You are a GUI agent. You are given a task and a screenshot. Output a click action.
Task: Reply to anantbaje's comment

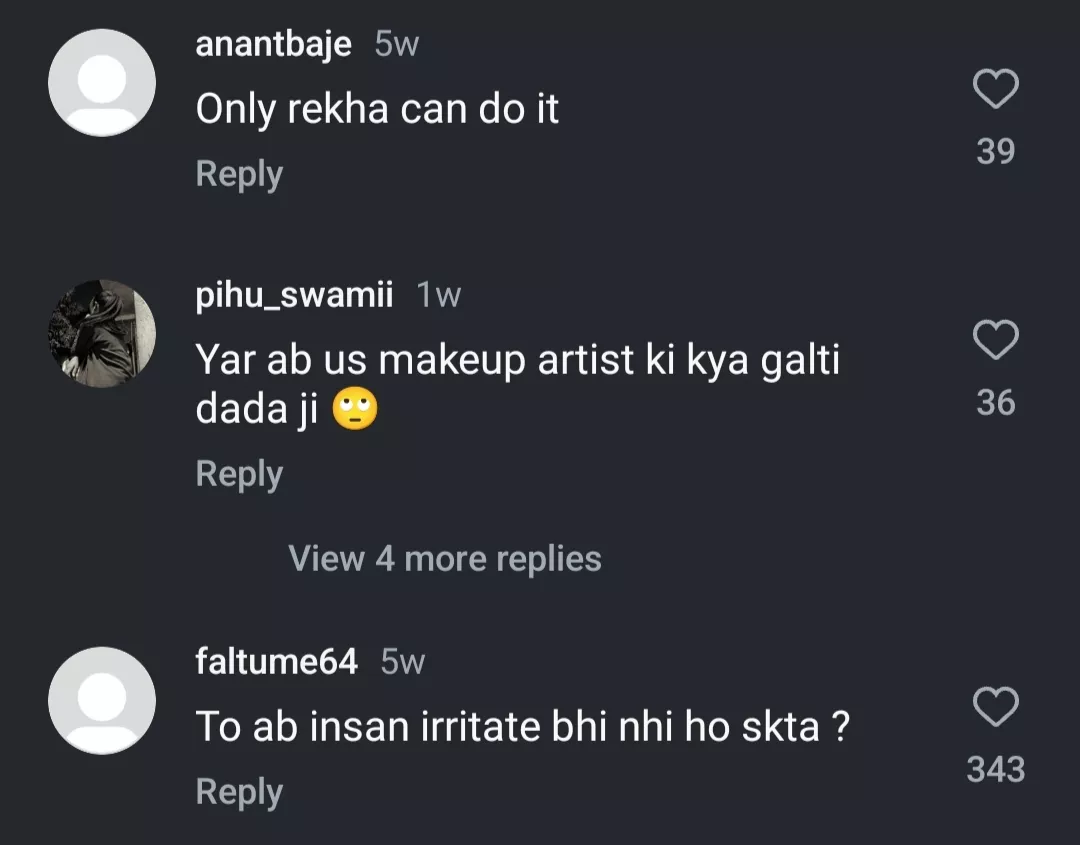click(239, 174)
